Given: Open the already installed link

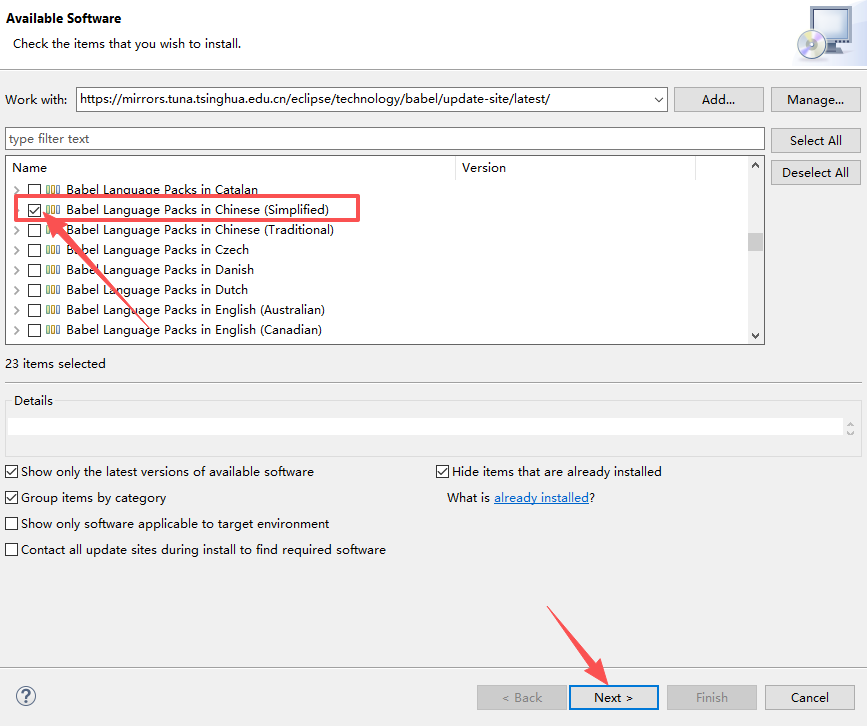Looking at the screenshot, I should tap(541, 498).
